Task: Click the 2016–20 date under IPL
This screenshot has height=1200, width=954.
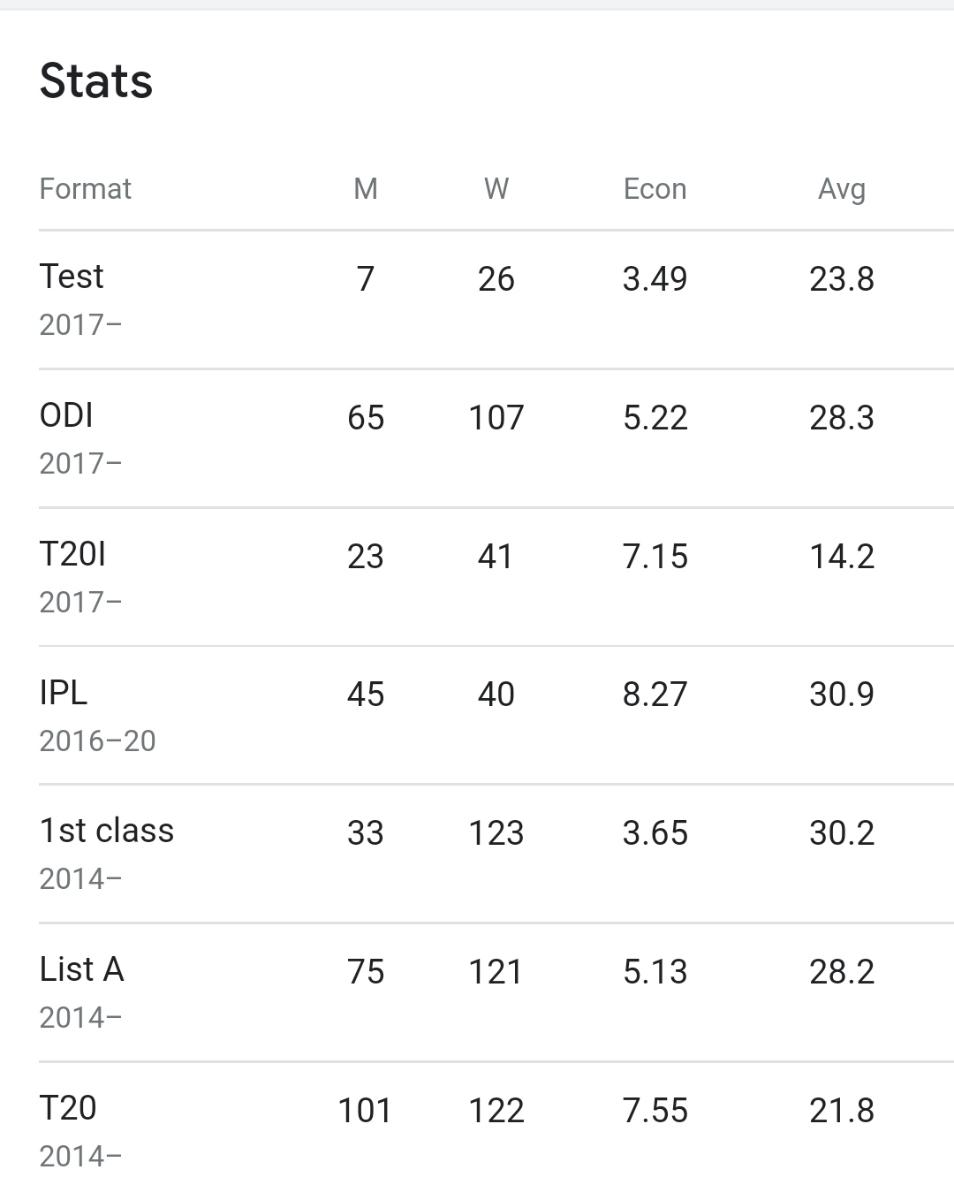Action: coord(97,741)
